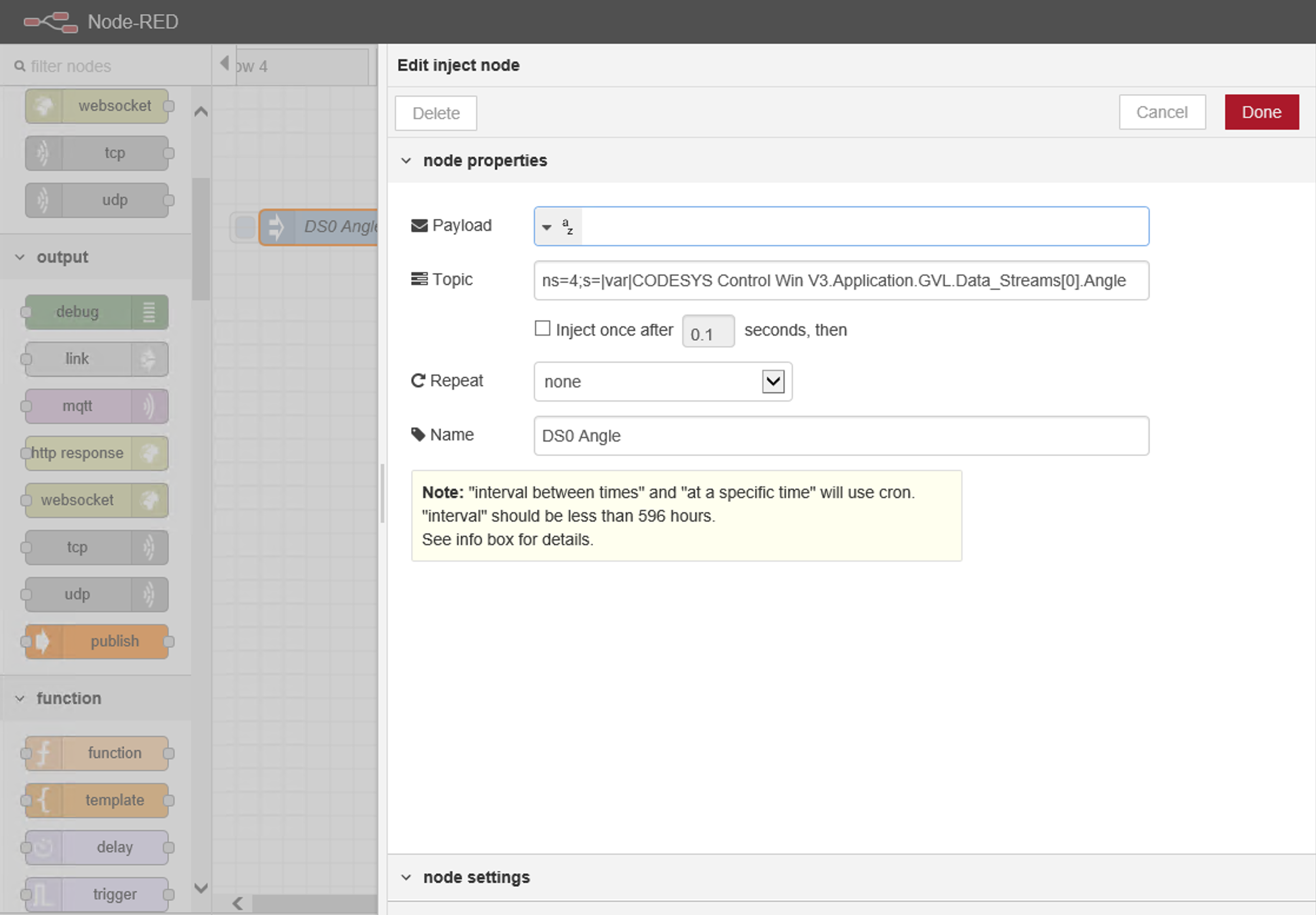The width and height of the screenshot is (1316, 915).
Task: Click the Cancel button
Action: click(1162, 112)
